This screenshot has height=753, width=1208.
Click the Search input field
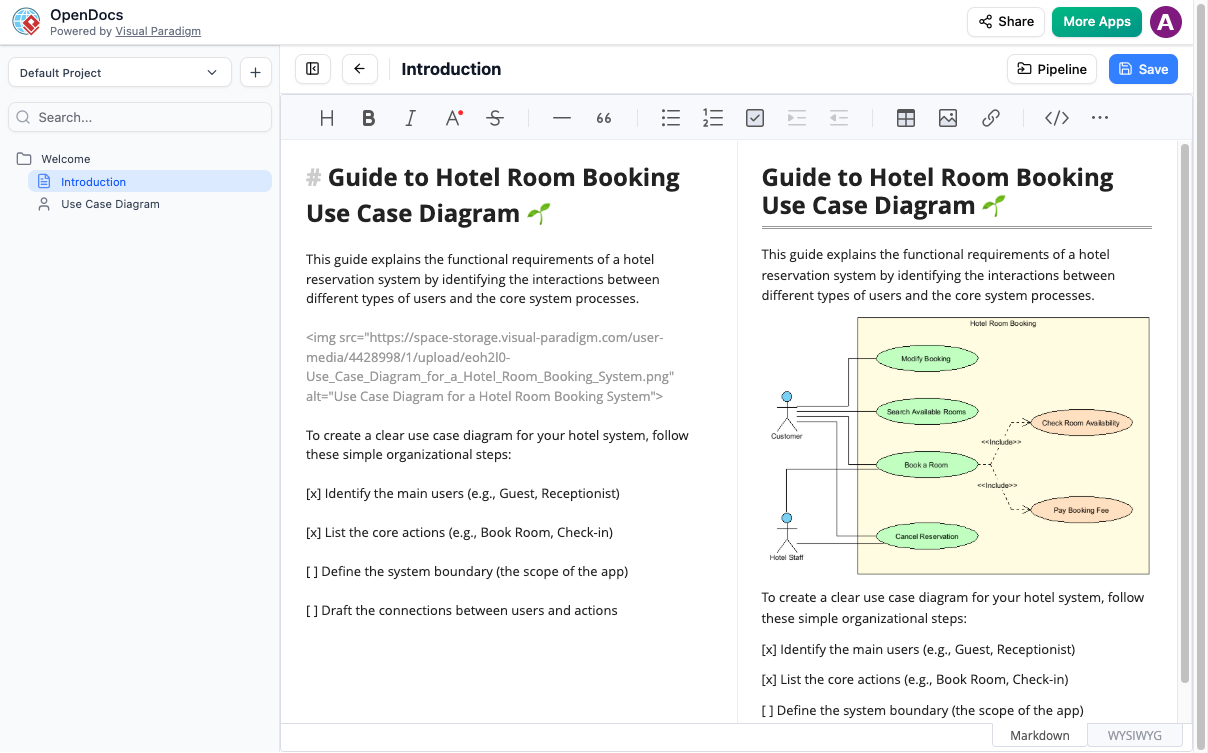pos(140,117)
